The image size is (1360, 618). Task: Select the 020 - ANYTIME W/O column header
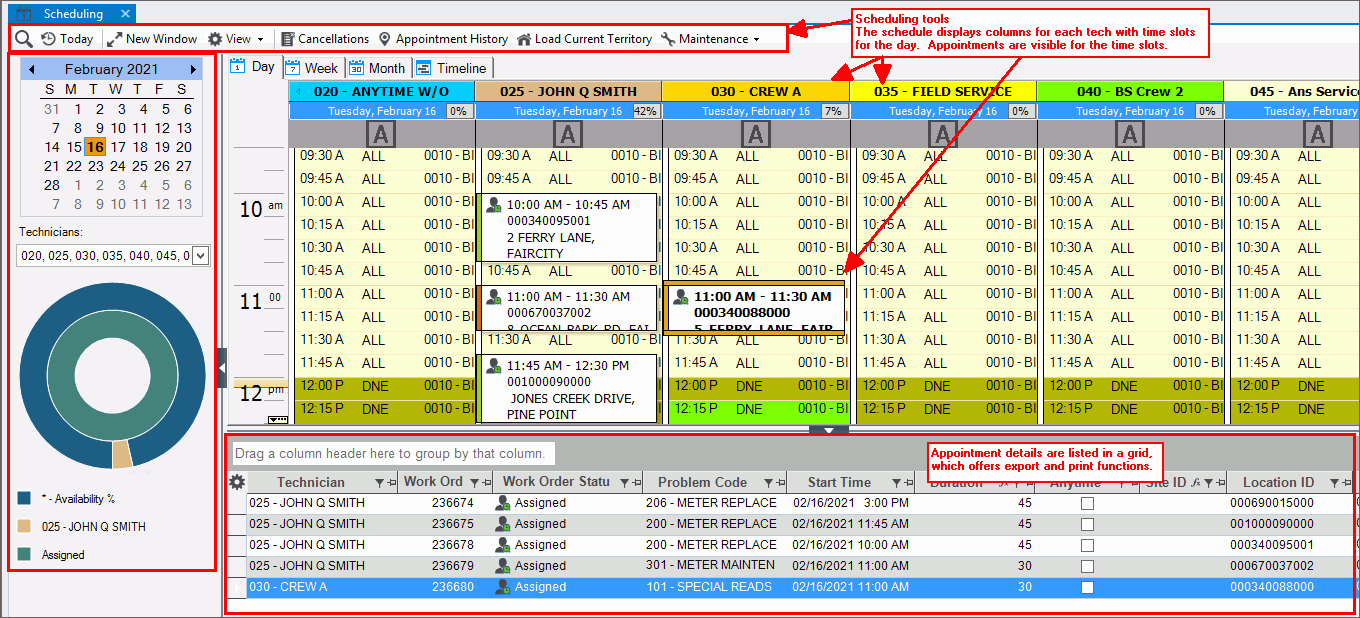tap(381, 91)
